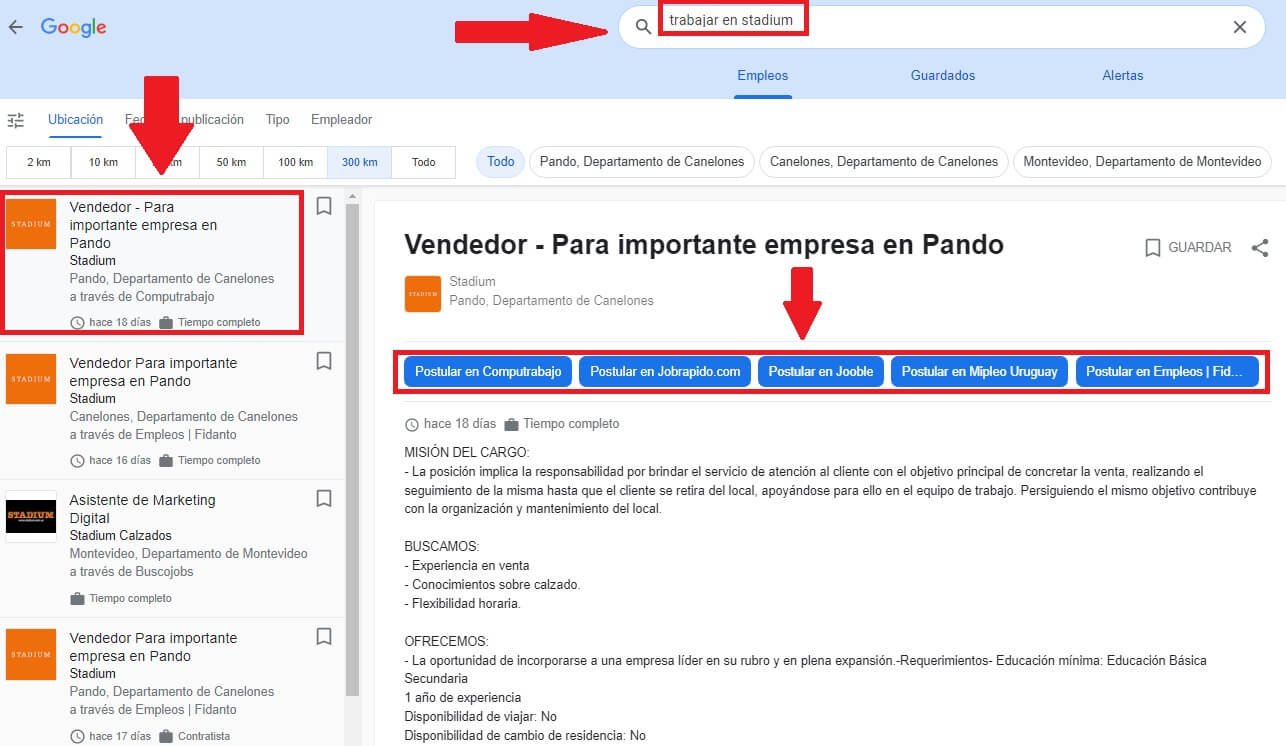Select the blue 'Todo' location chip
1286x746 pixels.
500,162
